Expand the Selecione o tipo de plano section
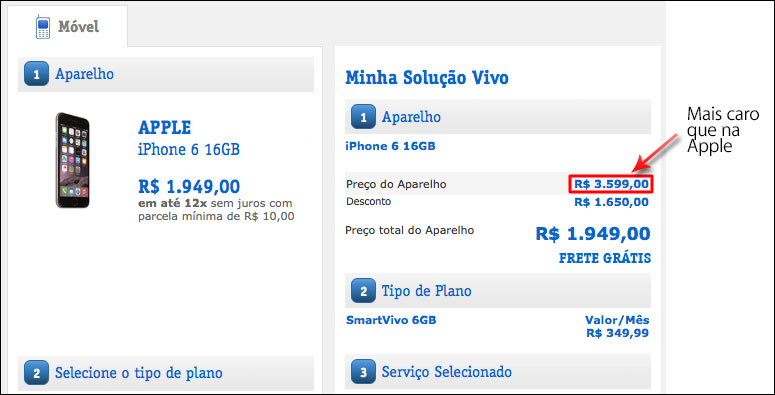The image size is (775, 395). pos(166,373)
